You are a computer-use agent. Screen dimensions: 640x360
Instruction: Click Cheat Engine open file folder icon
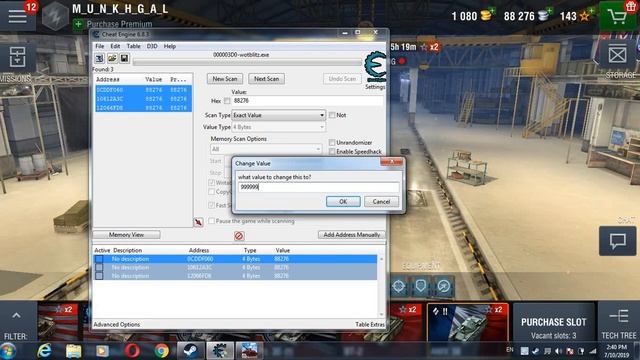pos(112,58)
